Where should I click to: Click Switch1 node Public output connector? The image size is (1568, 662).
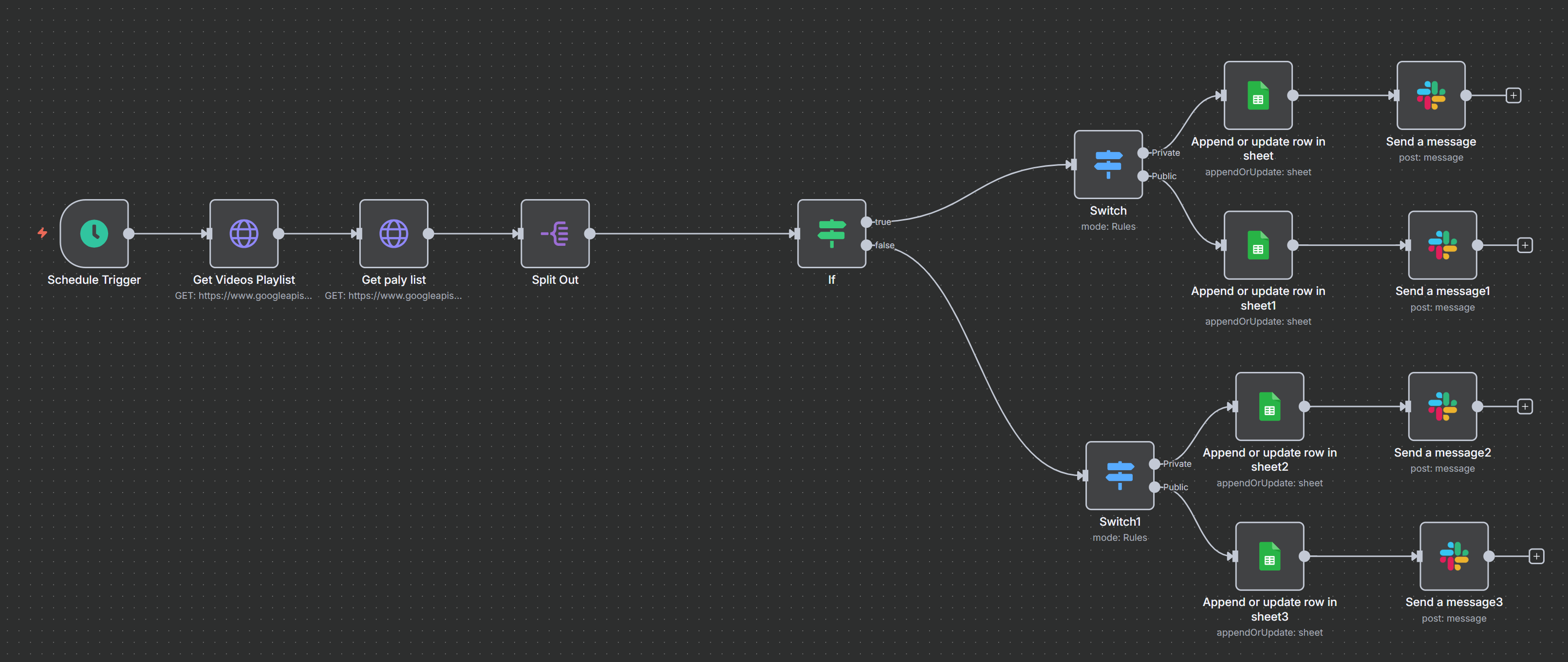(x=1155, y=487)
